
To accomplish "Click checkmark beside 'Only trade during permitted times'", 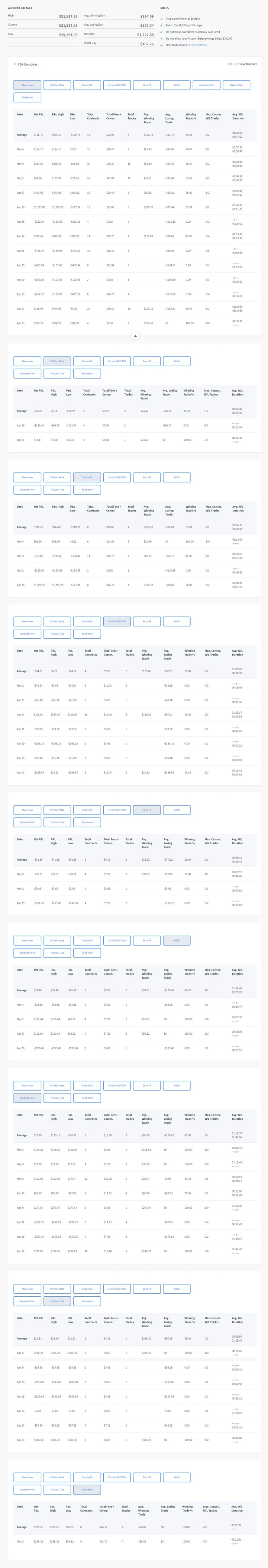I will click(161, 45).
